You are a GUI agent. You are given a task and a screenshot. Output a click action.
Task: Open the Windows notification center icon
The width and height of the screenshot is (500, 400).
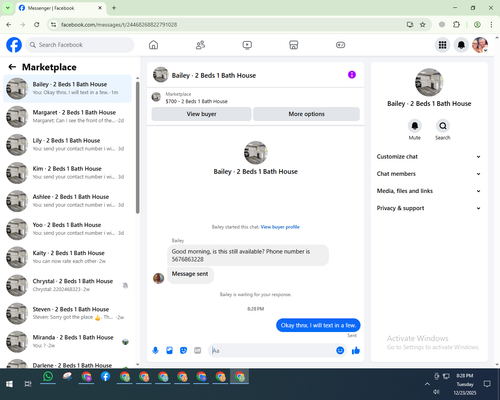[x=487, y=384]
